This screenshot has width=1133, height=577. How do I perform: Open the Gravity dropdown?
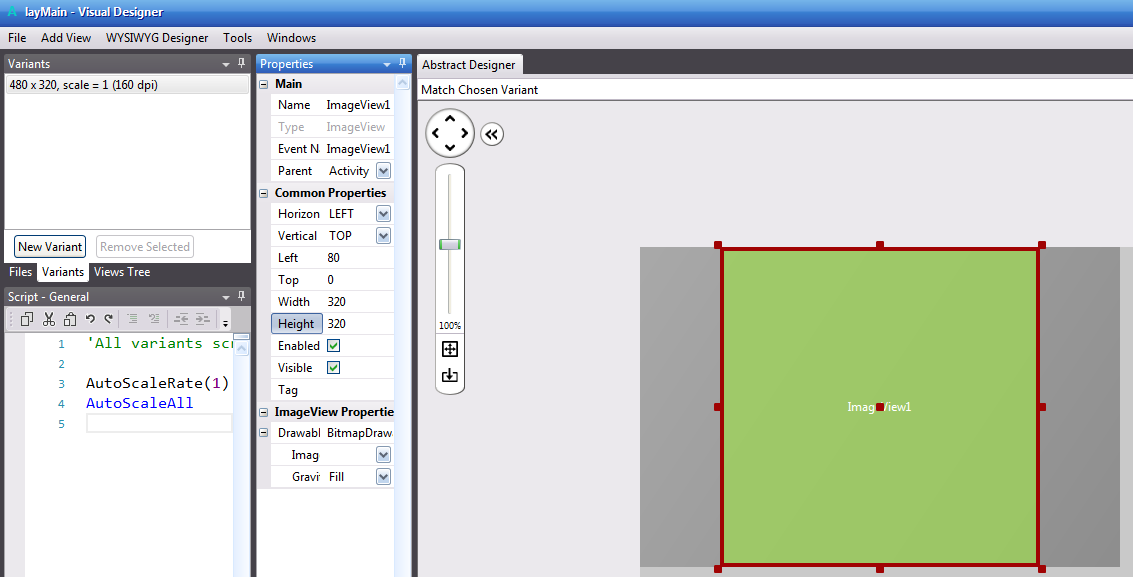click(x=384, y=477)
